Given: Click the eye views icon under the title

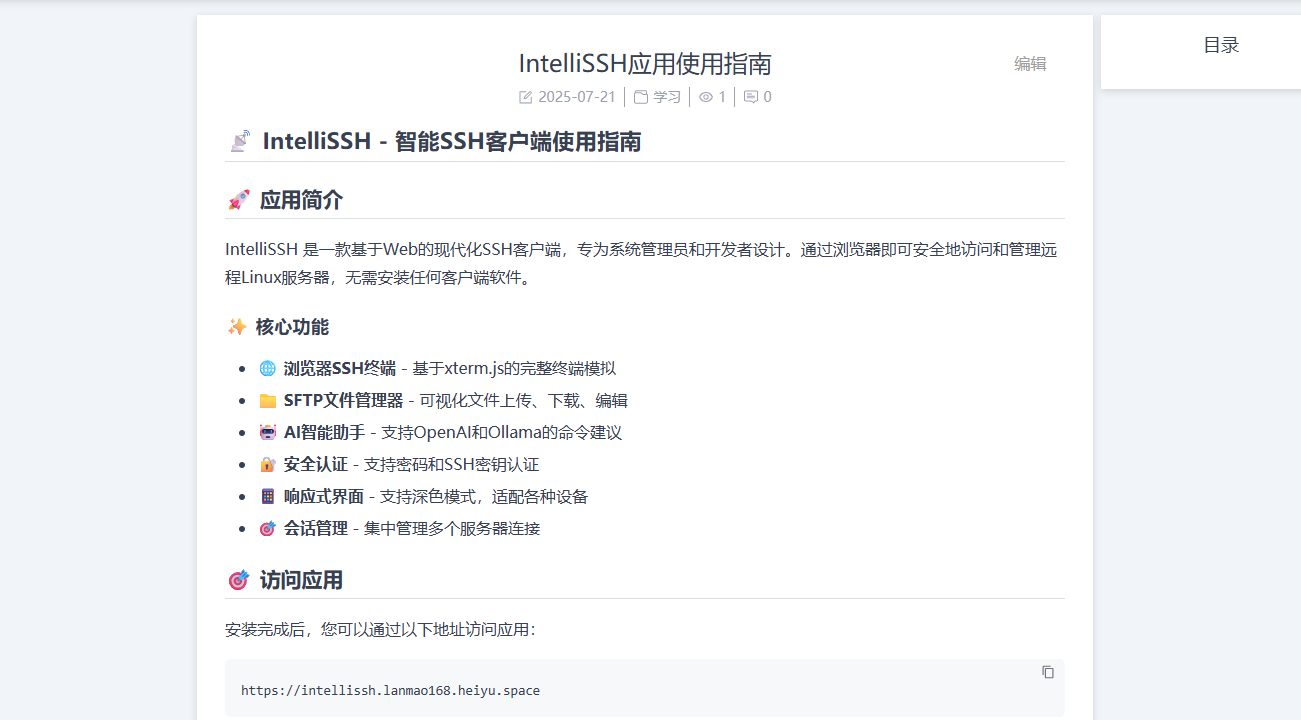Looking at the screenshot, I should tap(706, 97).
